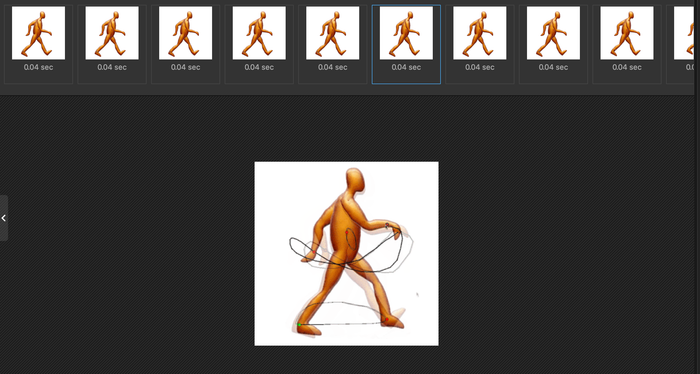Click the 0.04 sec duration under second frame

pyautogui.click(x=112, y=67)
